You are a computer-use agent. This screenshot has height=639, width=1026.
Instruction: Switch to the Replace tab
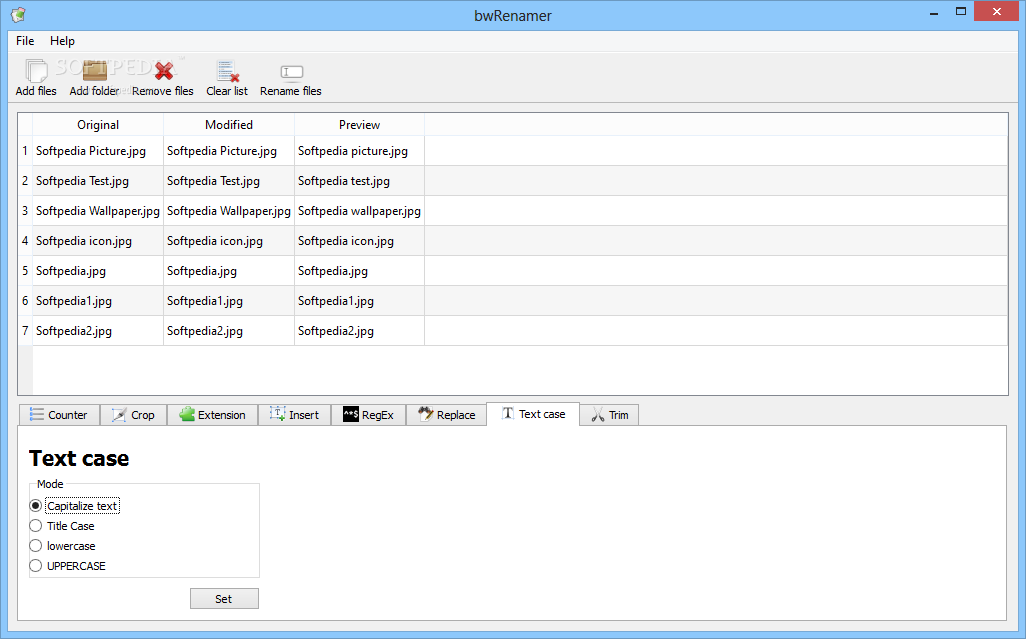click(x=446, y=415)
